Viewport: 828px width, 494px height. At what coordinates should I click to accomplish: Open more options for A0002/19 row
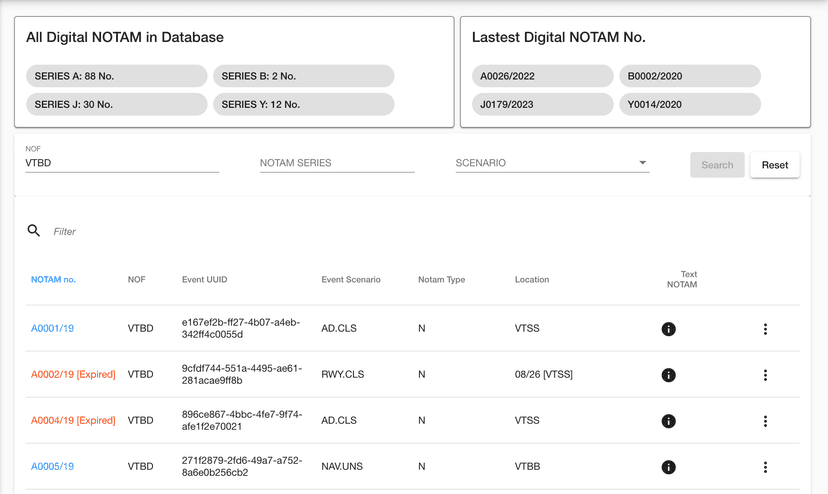pyautogui.click(x=765, y=375)
